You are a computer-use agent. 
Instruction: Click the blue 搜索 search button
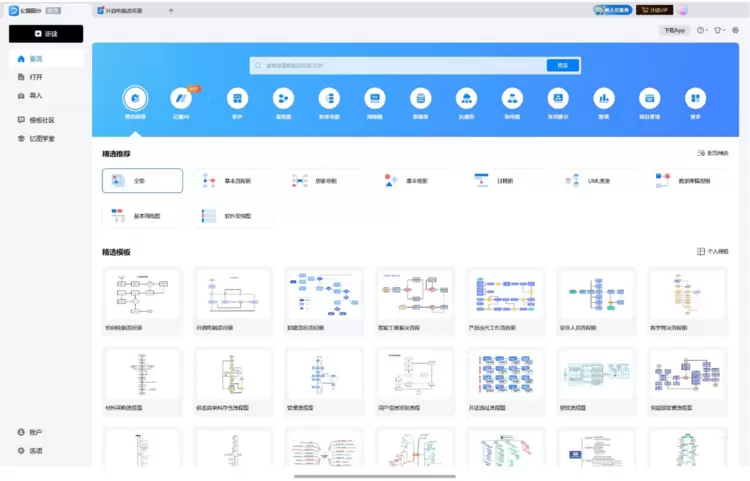pos(562,65)
